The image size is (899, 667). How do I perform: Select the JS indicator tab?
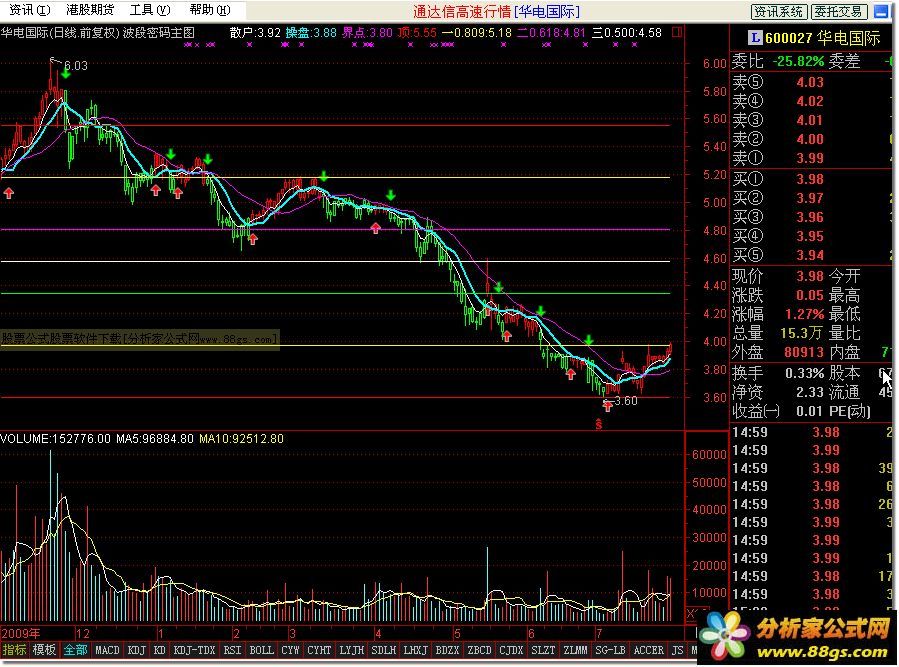(x=678, y=650)
